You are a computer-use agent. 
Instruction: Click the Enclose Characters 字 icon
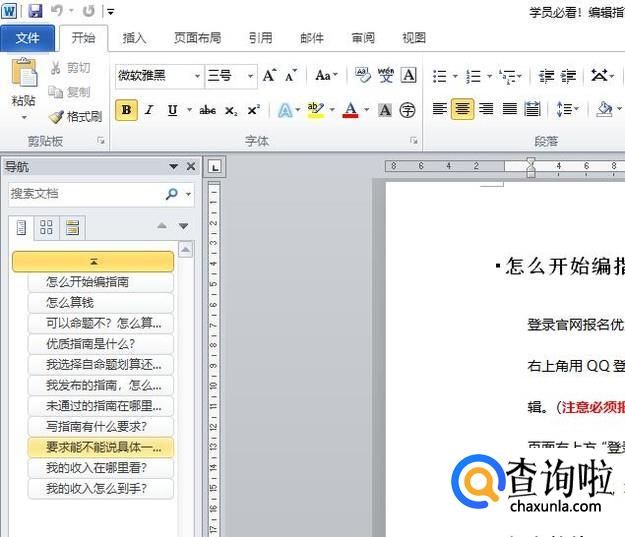(407, 110)
